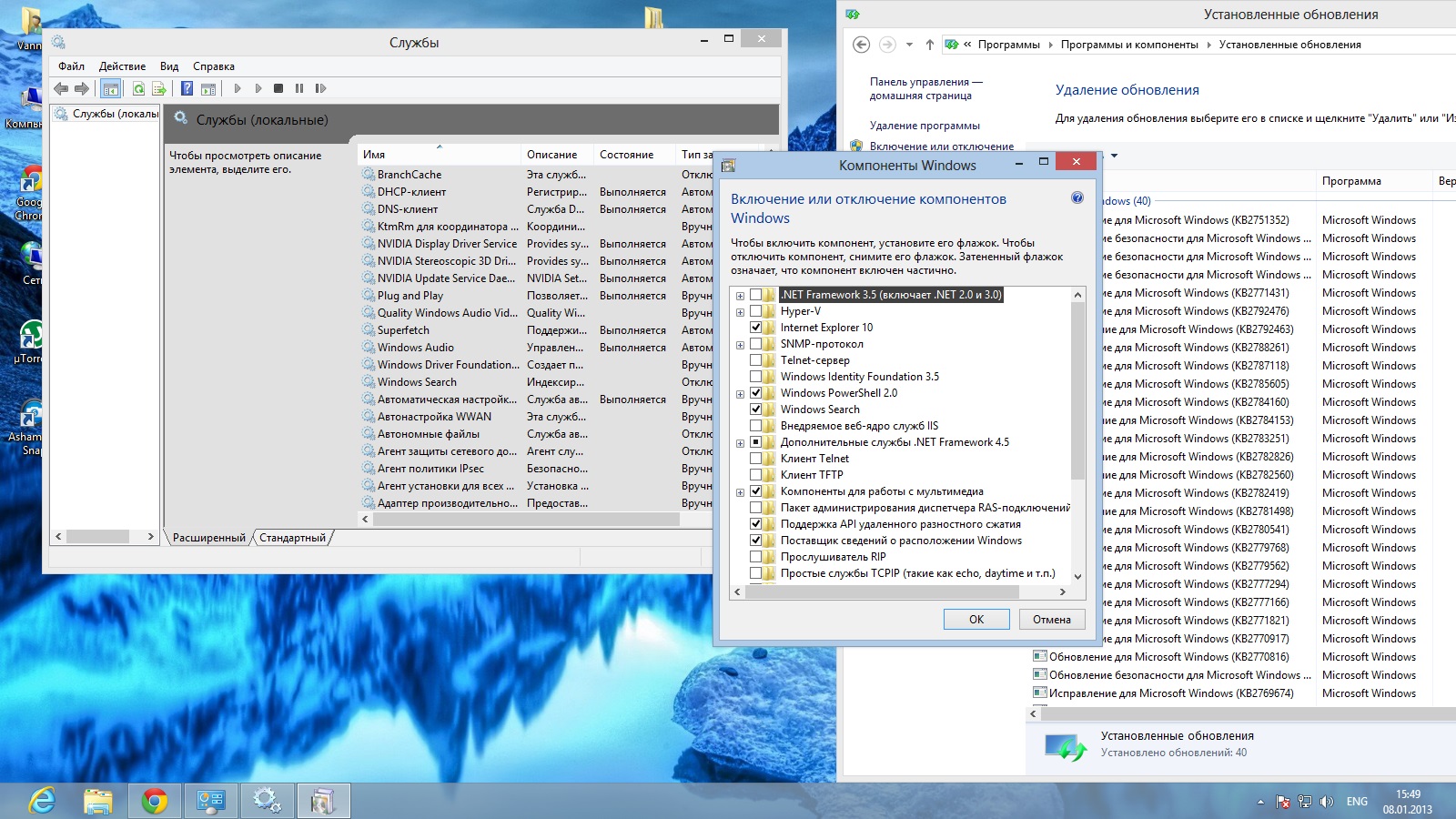Open Help via the blue question-mark toolbar icon
Screen dimensions: 1456x819
187,88
